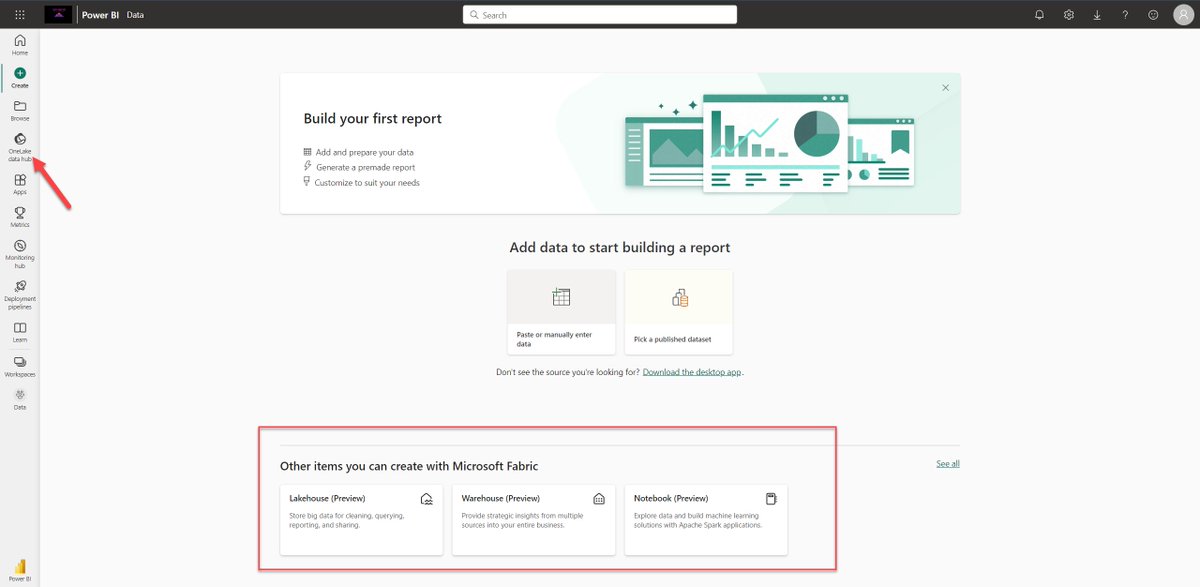Go to Home in the sidebar

[20, 44]
